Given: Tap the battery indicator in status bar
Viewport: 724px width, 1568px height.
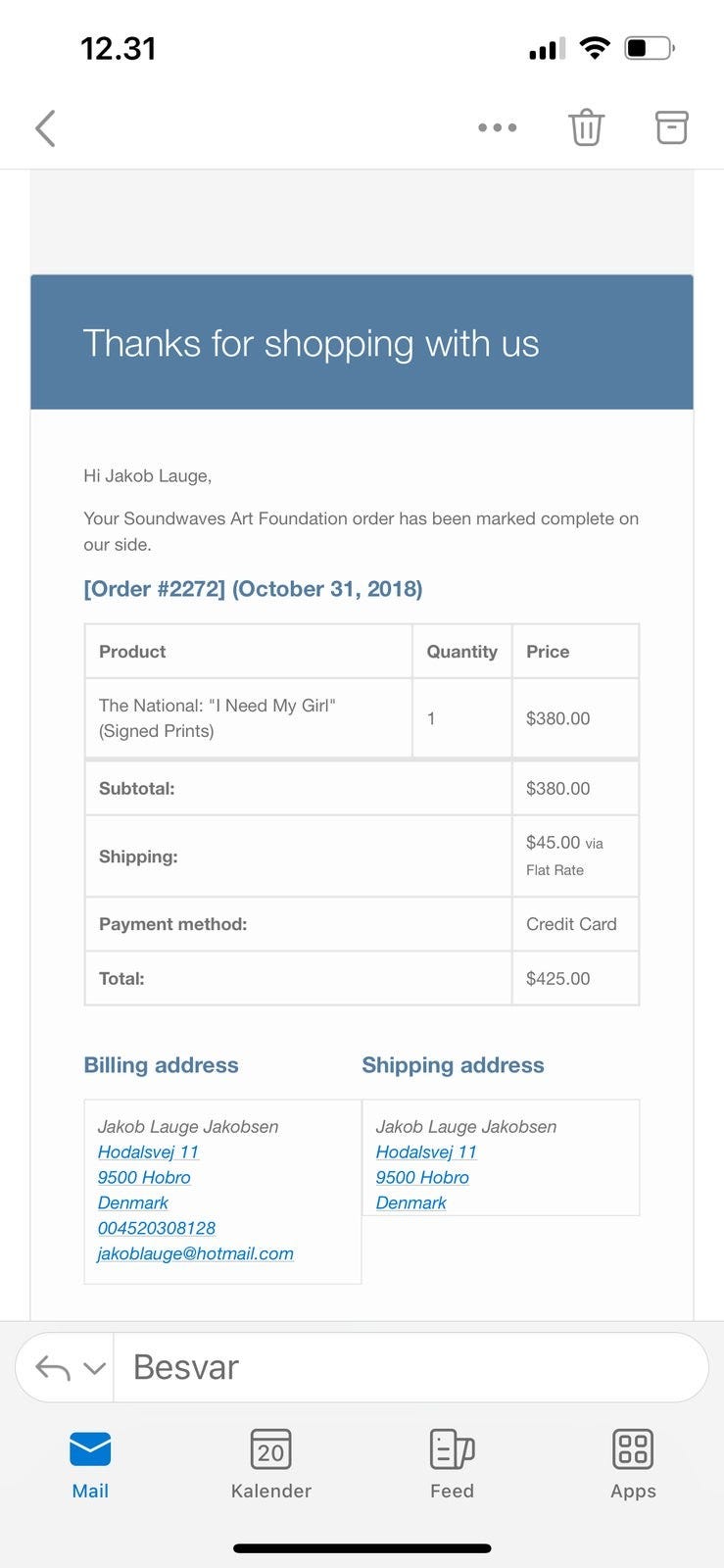Looking at the screenshot, I should 650,48.
